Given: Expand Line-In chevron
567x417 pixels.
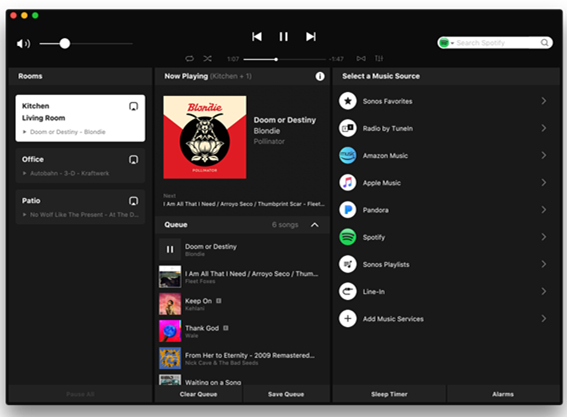Looking at the screenshot, I should [544, 291].
